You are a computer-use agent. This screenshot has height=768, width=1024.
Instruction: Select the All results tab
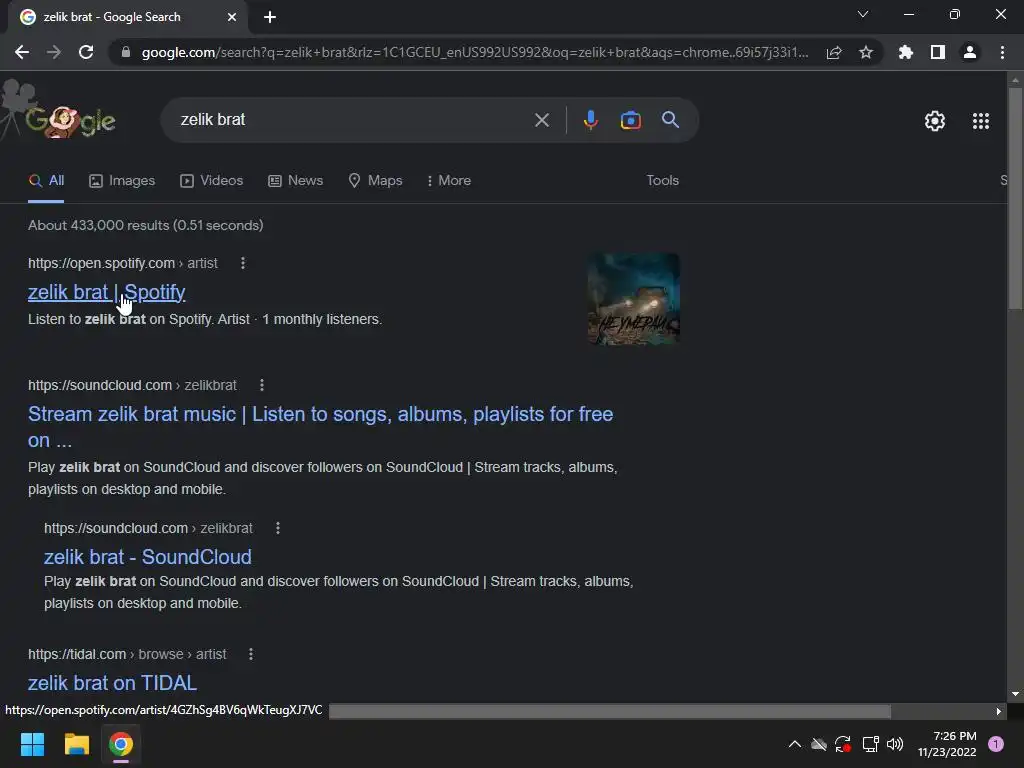click(46, 180)
